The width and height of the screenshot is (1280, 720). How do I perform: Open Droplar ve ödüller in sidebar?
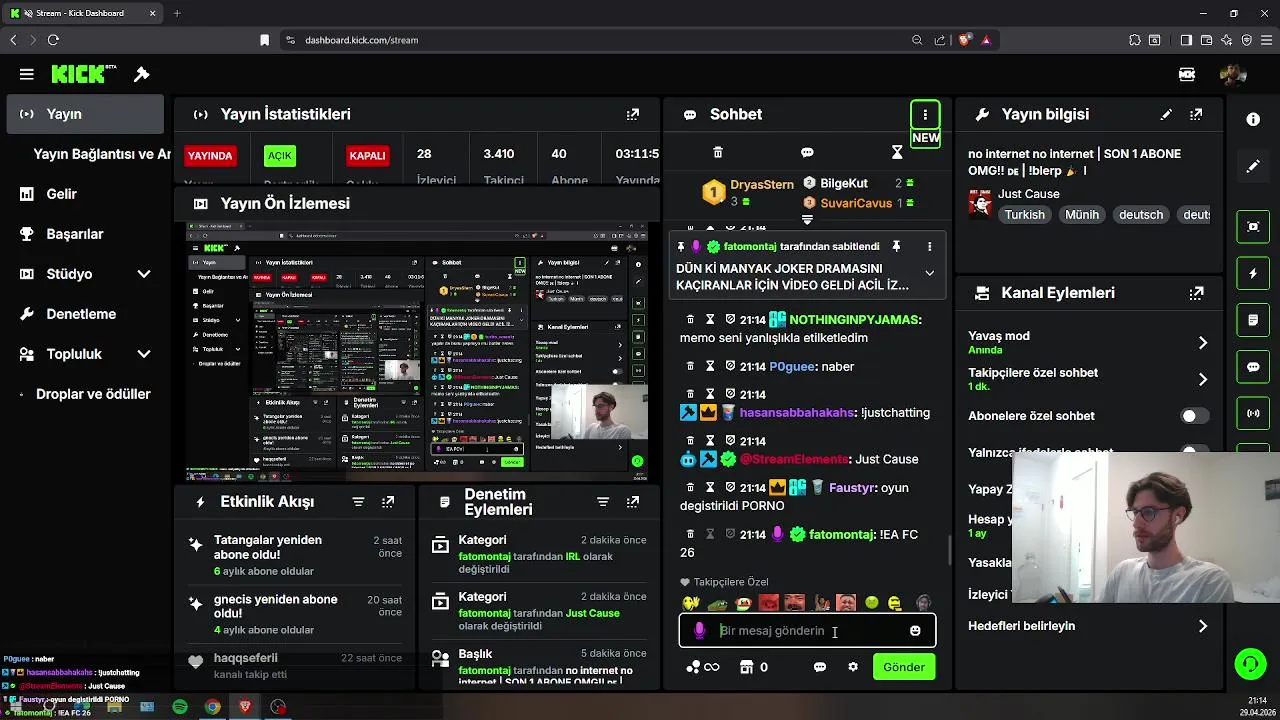[x=85, y=394]
